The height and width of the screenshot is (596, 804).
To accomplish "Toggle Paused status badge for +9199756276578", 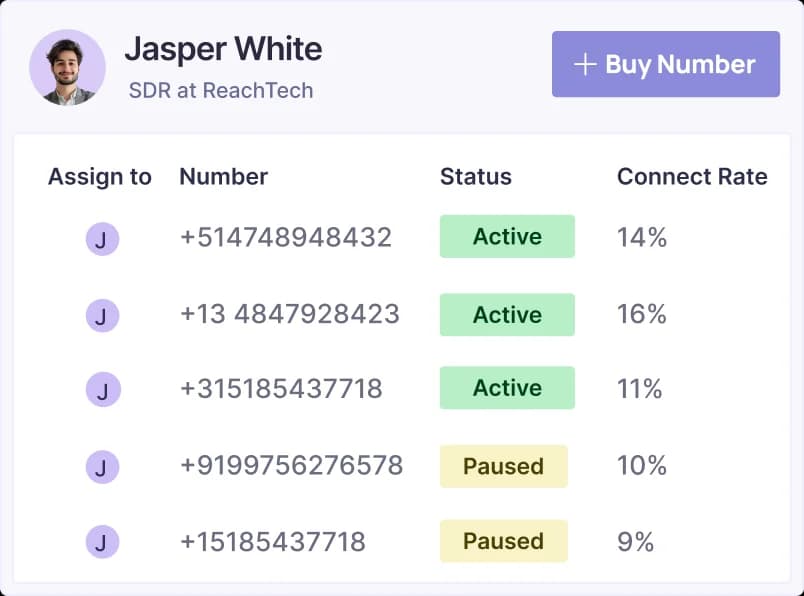I will click(x=503, y=466).
